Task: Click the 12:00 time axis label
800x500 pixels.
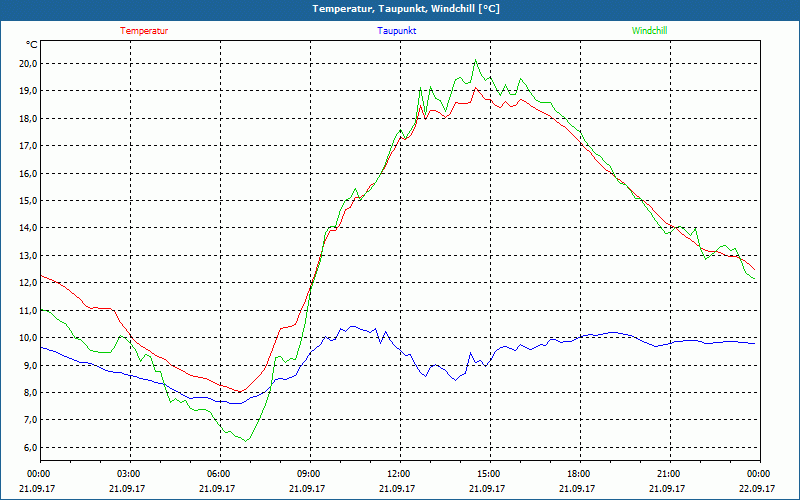Action: [x=400, y=474]
